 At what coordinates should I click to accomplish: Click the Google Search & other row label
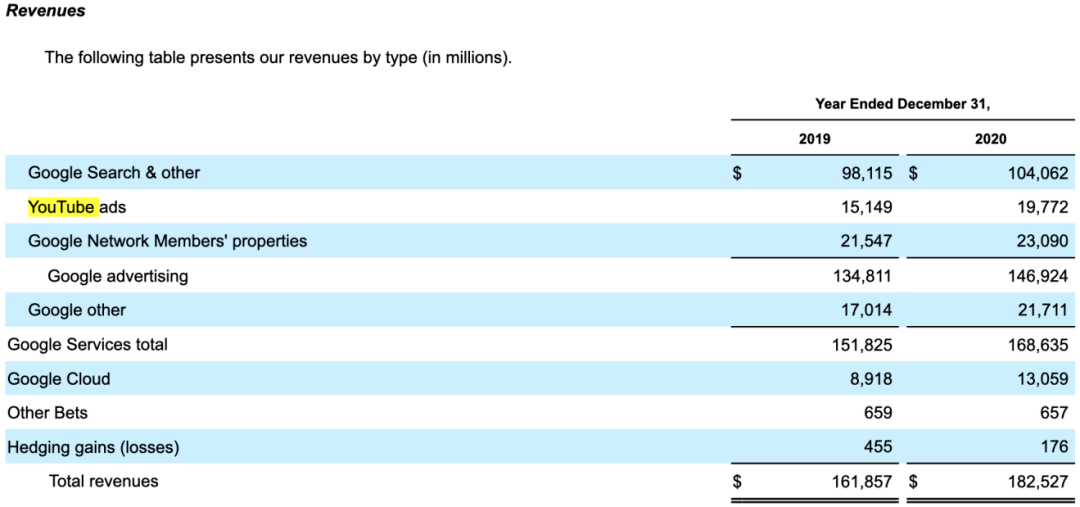pyautogui.click(x=114, y=173)
